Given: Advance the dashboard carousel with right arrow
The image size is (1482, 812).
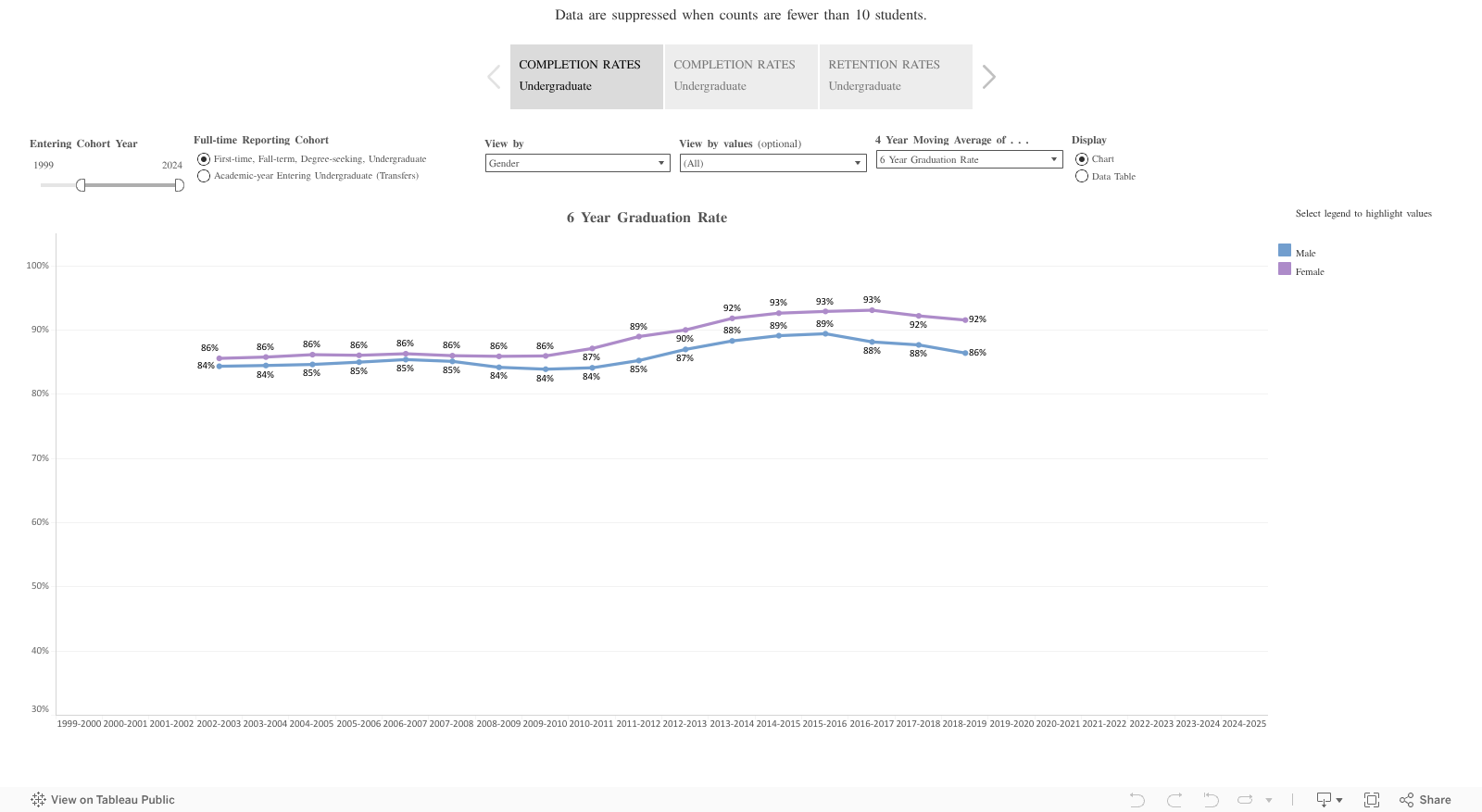Looking at the screenshot, I should click(x=989, y=76).
